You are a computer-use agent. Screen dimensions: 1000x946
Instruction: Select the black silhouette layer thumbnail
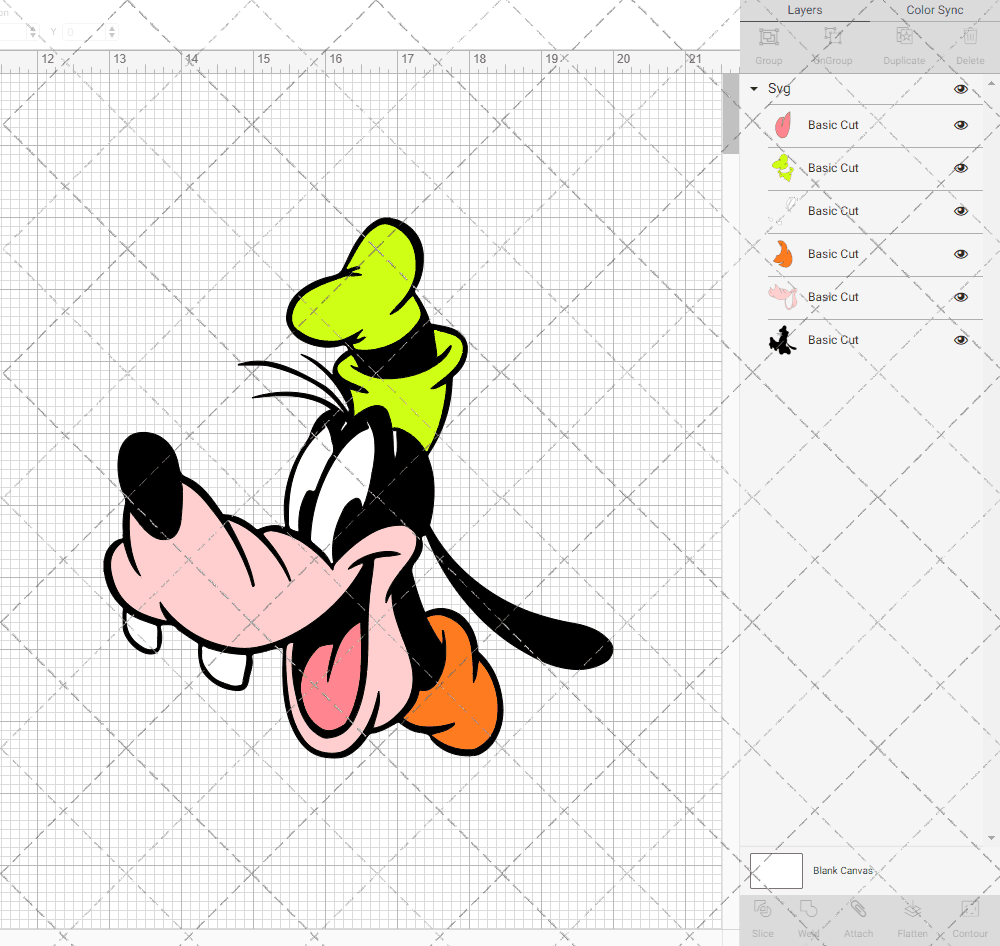[783, 340]
